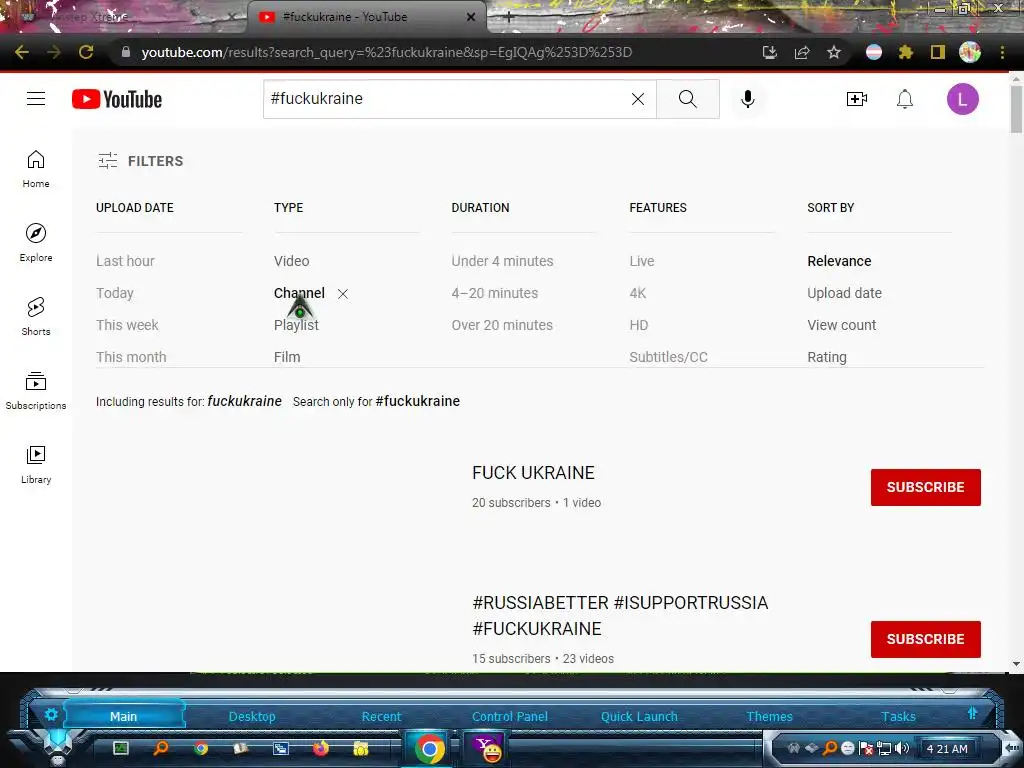Open the account avatar L menu

click(963, 99)
